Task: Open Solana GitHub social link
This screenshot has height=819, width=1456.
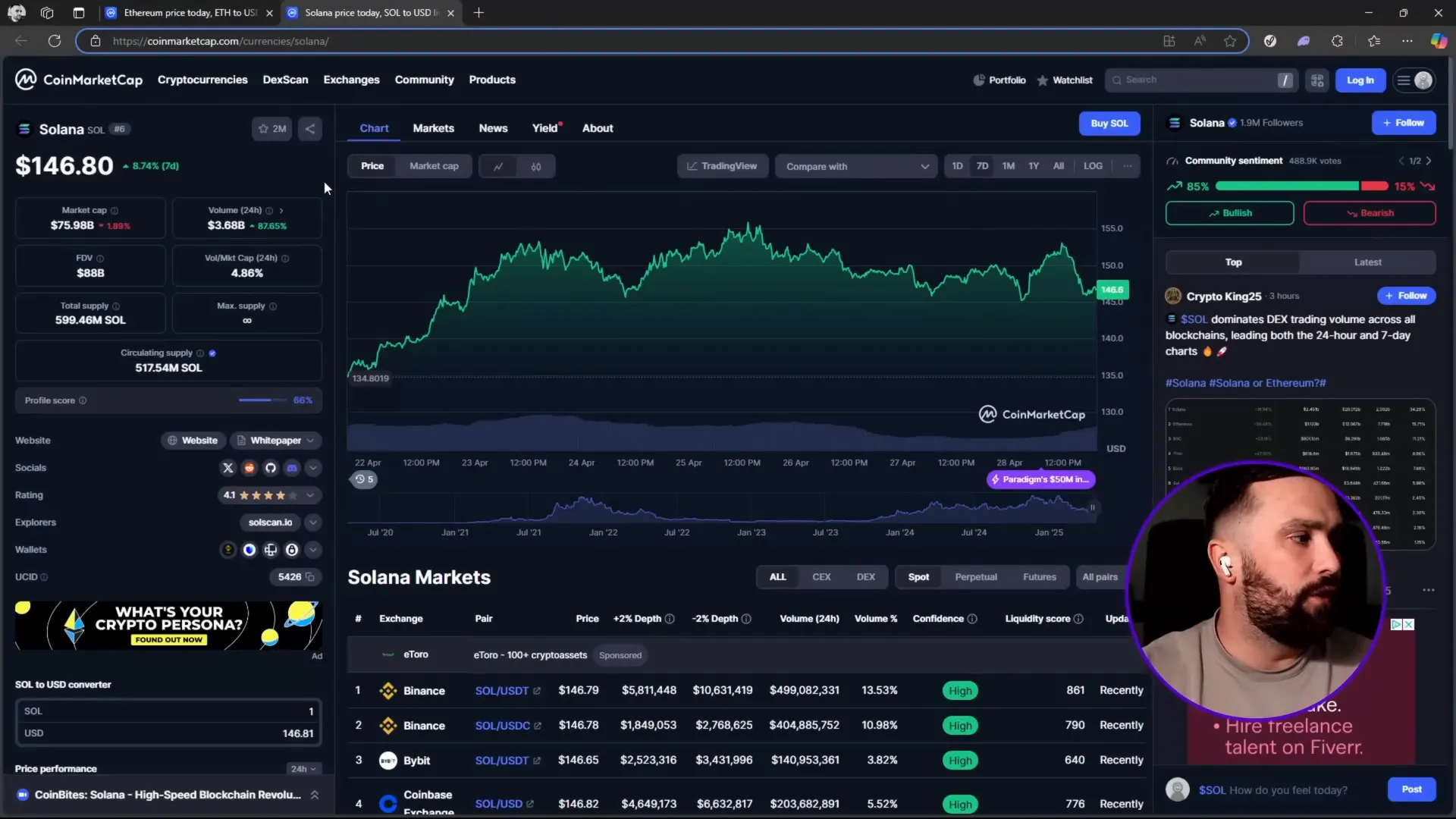Action: pos(271,468)
